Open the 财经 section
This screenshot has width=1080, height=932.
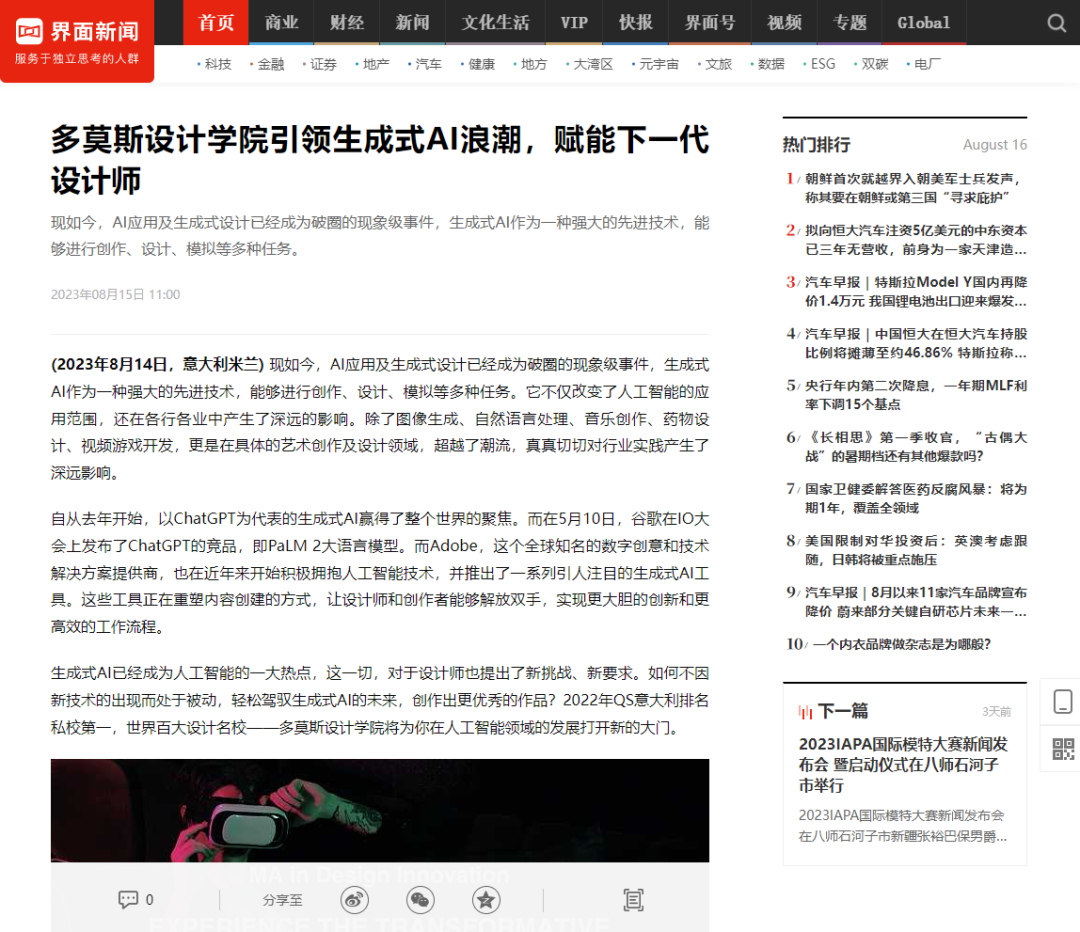point(346,23)
